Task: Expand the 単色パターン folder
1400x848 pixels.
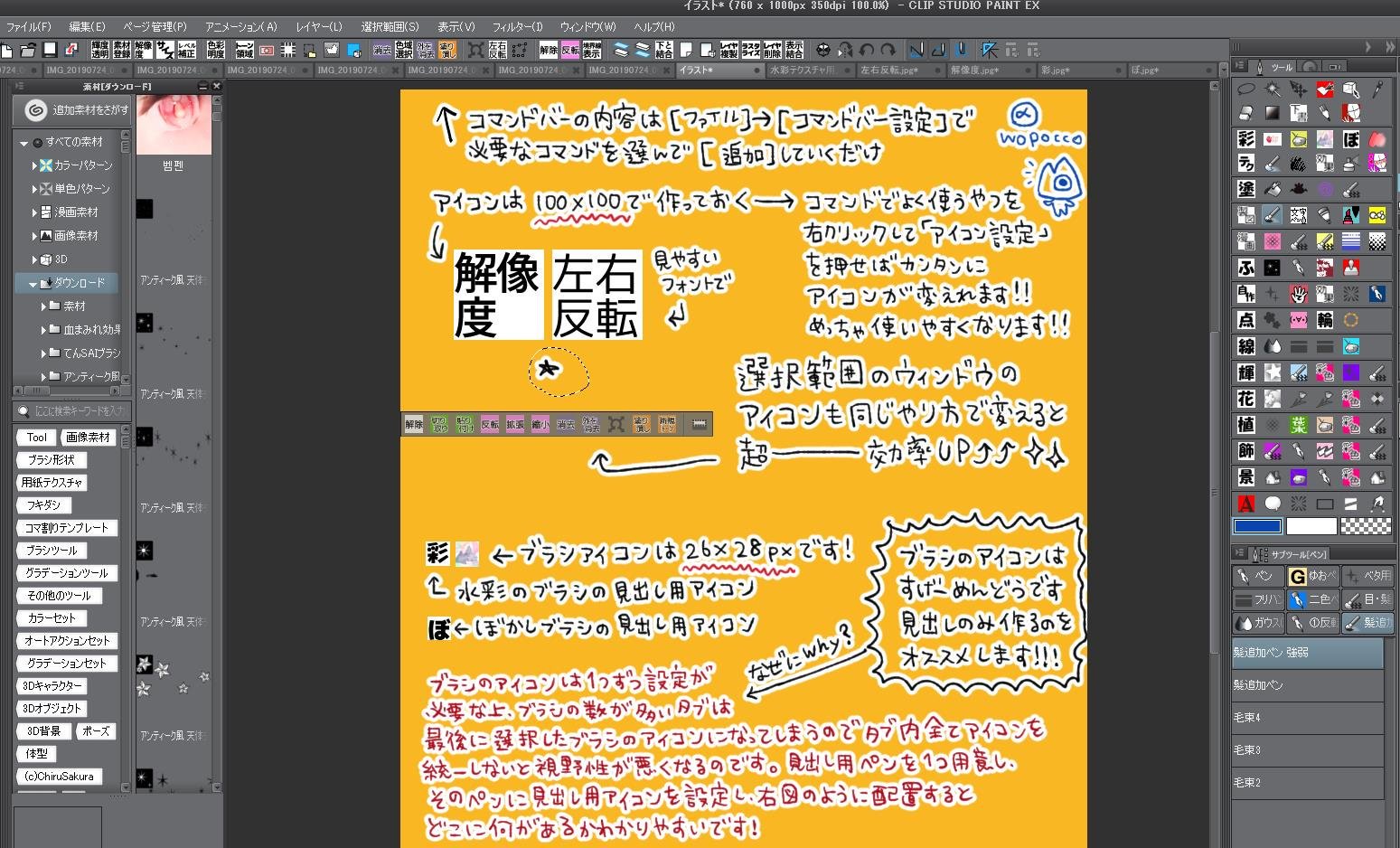Action: [x=34, y=189]
